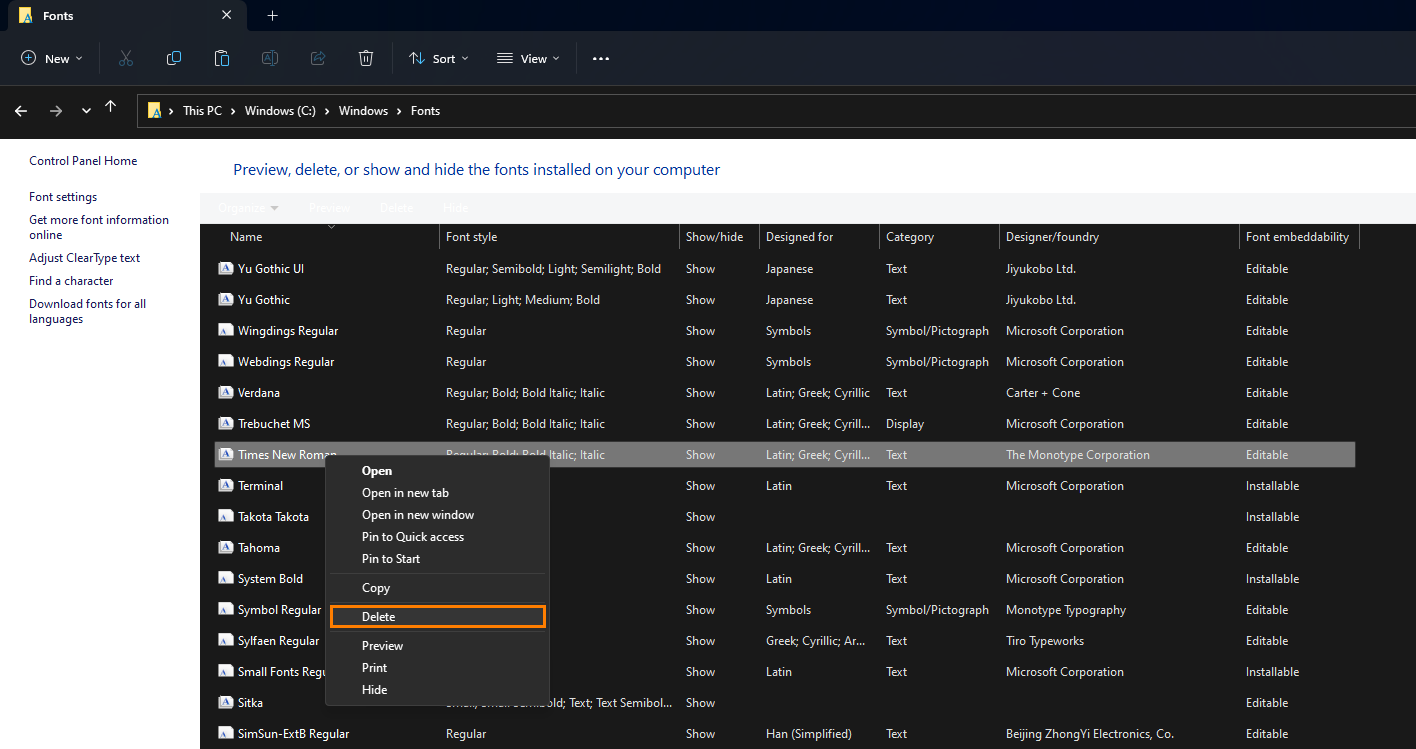Screen dimensions: 1416x749
Task: Choose Hide in the context menu
Action: pyautogui.click(x=438, y=690)
